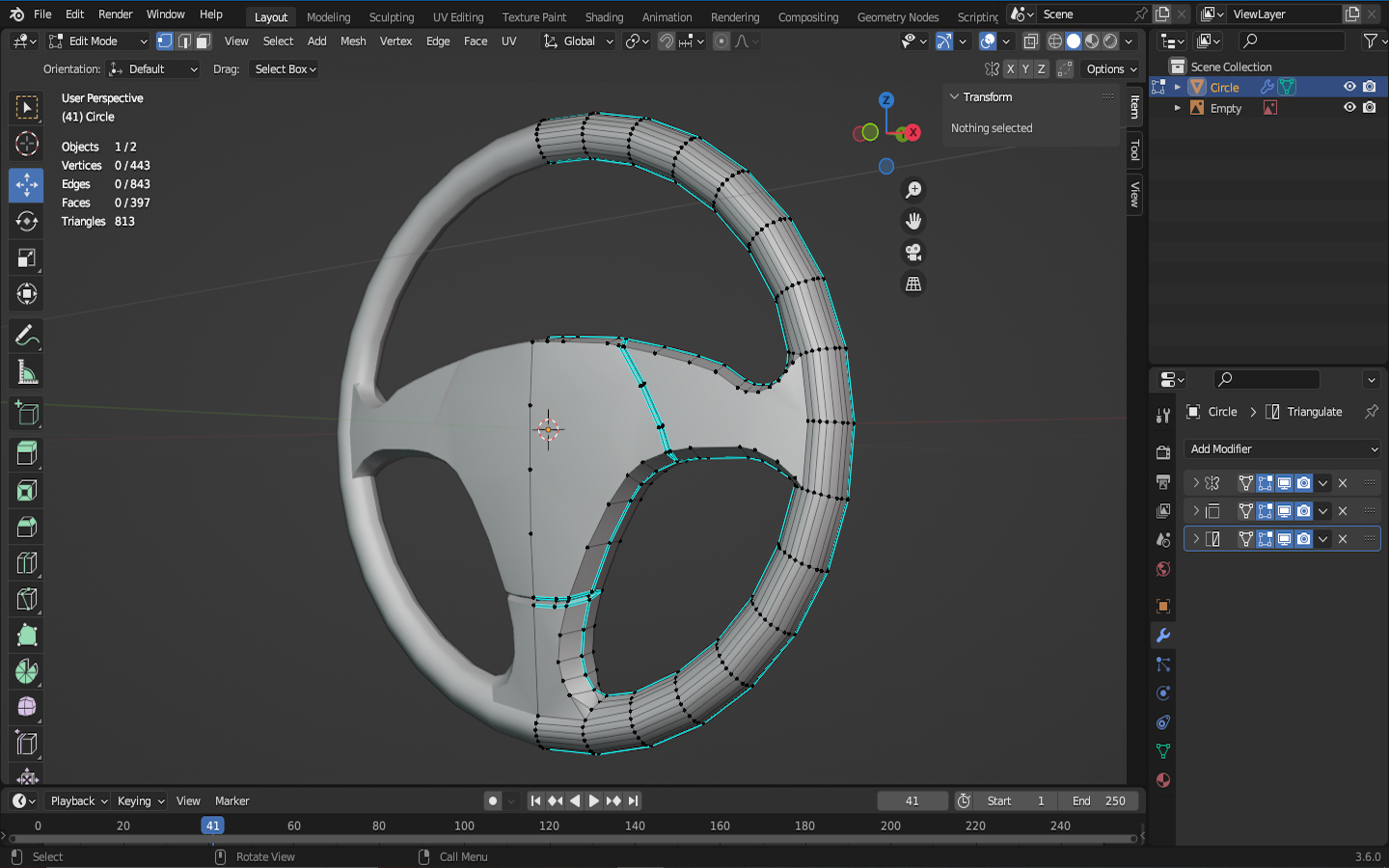Select the 3D Cursor tool

pyautogui.click(x=26, y=145)
